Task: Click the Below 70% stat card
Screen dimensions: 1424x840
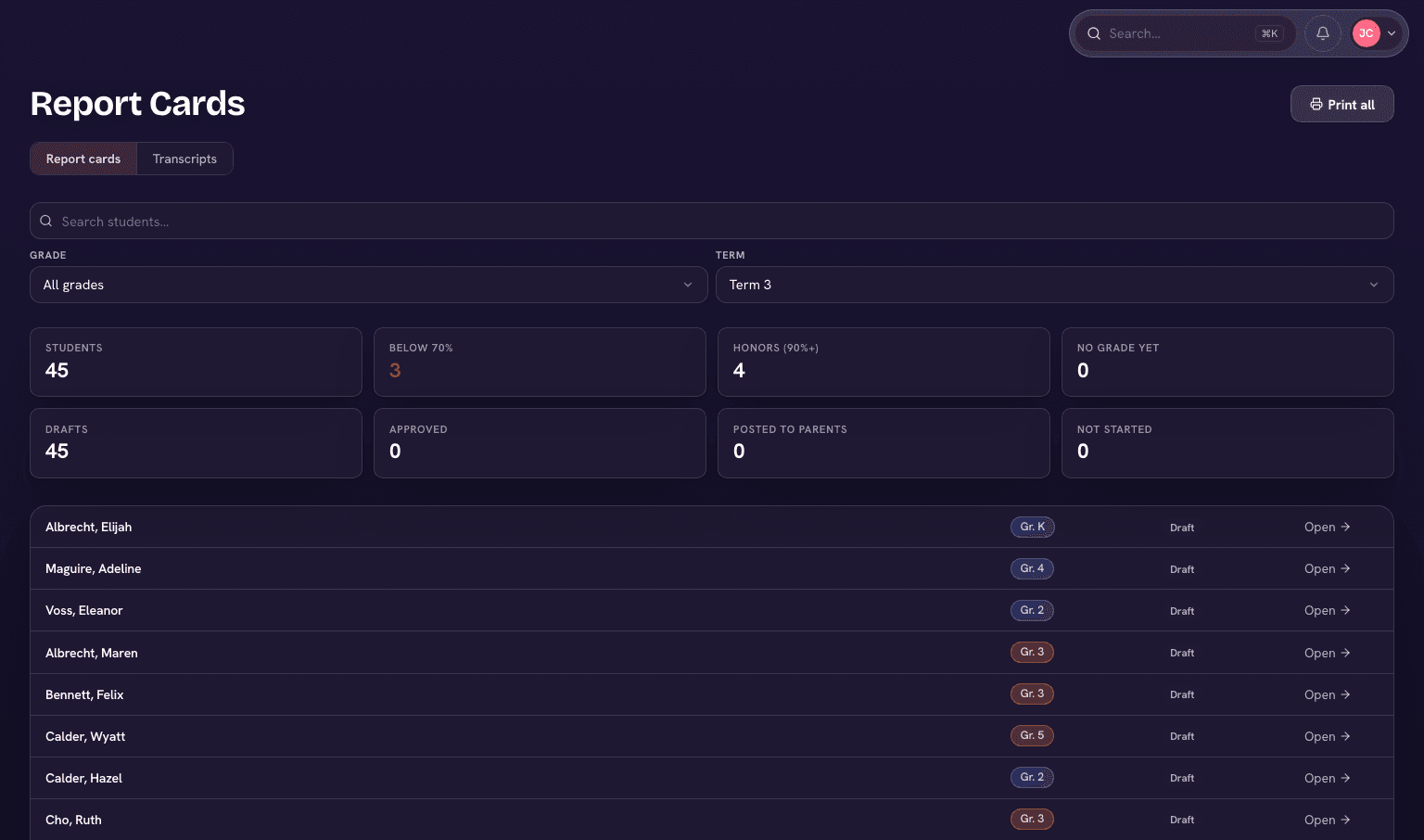Action: click(x=540, y=362)
